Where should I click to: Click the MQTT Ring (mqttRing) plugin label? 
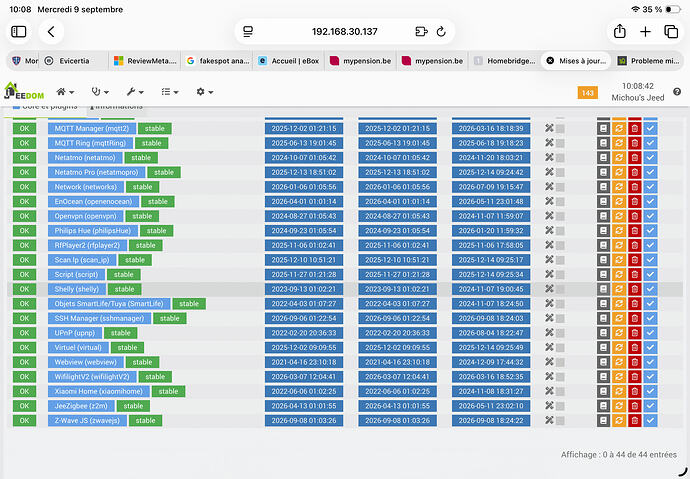coord(90,143)
